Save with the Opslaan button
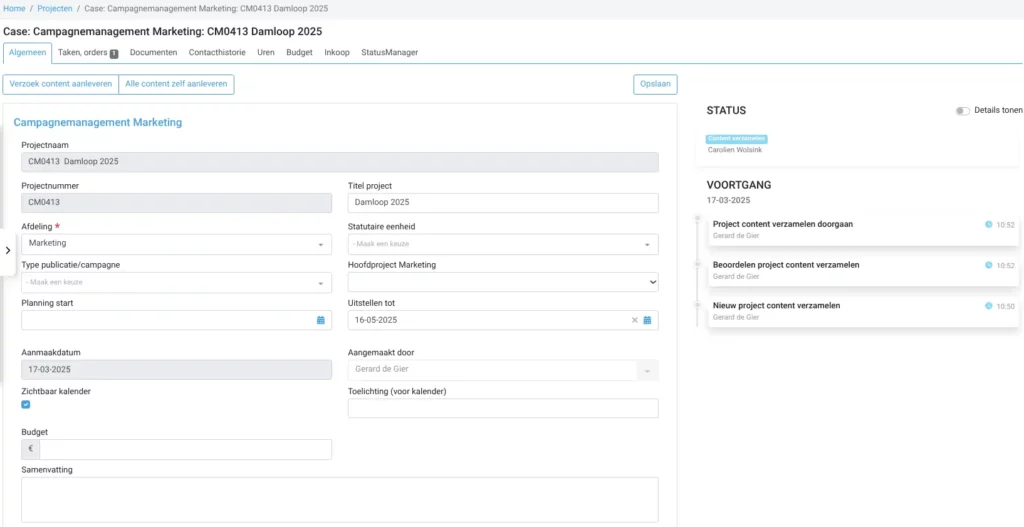Image resolution: width=1024 pixels, height=527 pixels. [655, 85]
